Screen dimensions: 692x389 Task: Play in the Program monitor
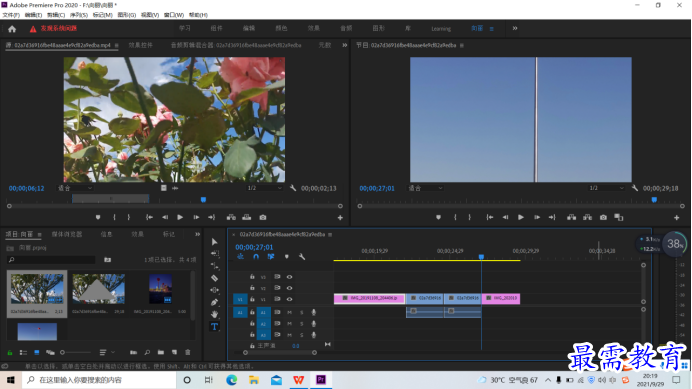click(521, 217)
